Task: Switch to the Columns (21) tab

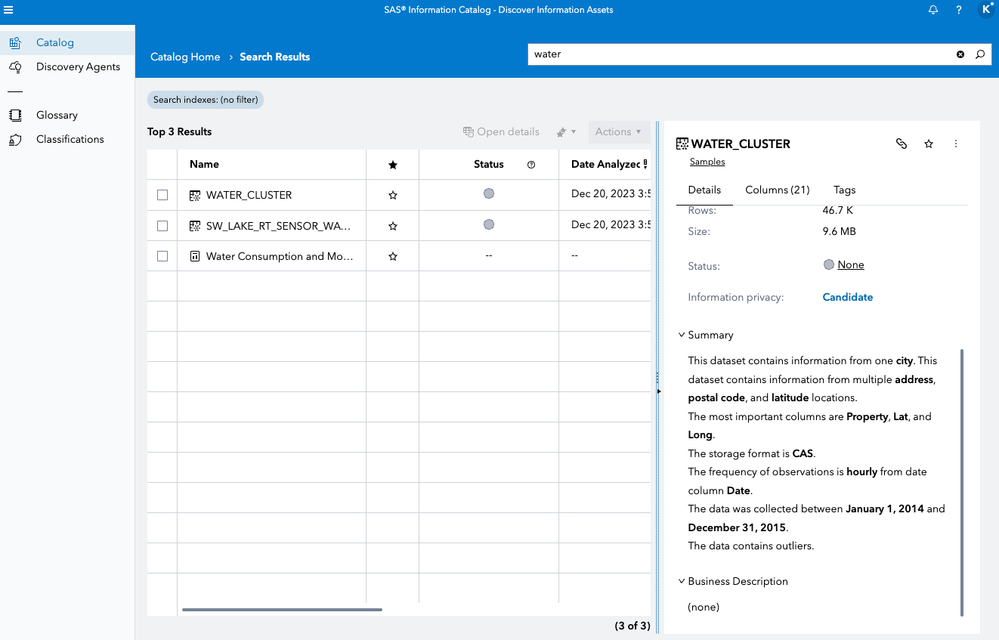Action: tap(777, 190)
